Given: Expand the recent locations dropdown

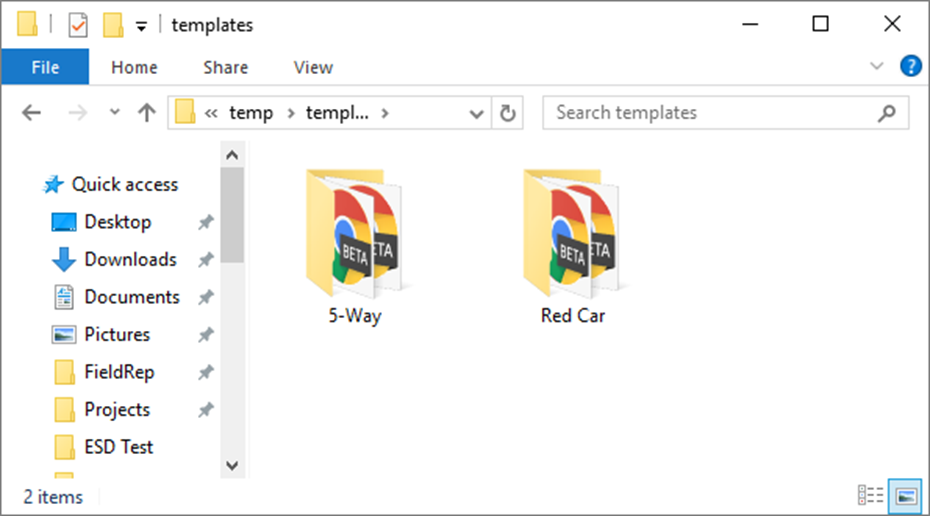Looking at the screenshot, I should pyautogui.click(x=114, y=113).
